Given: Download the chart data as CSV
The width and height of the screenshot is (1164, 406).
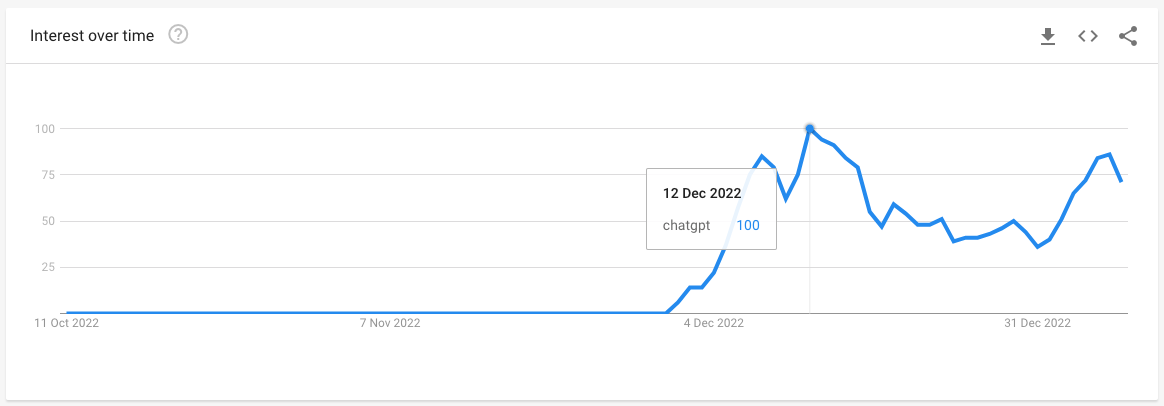Looking at the screenshot, I should coord(1048,36).
